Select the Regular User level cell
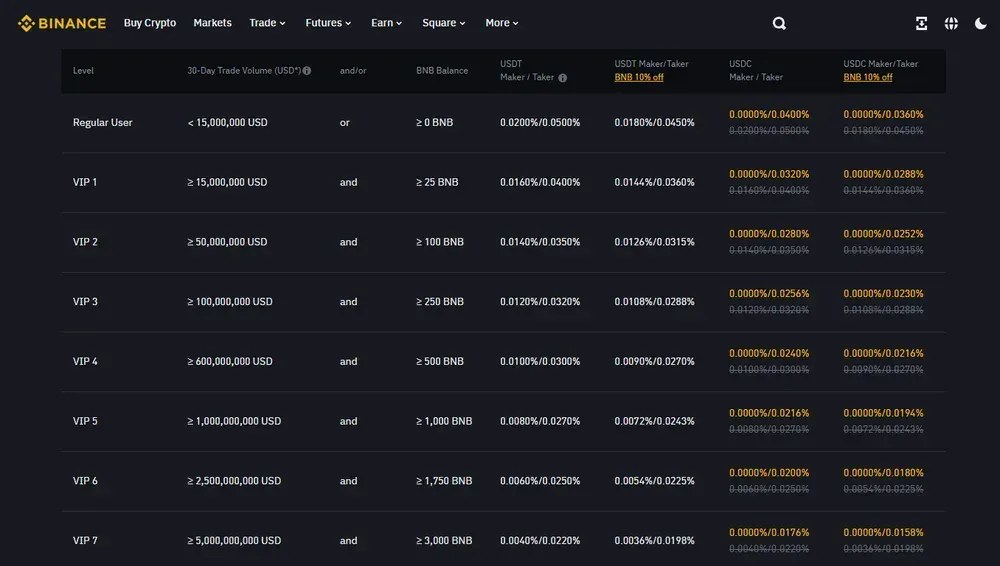Screen dimensions: 1000x566 coord(103,123)
